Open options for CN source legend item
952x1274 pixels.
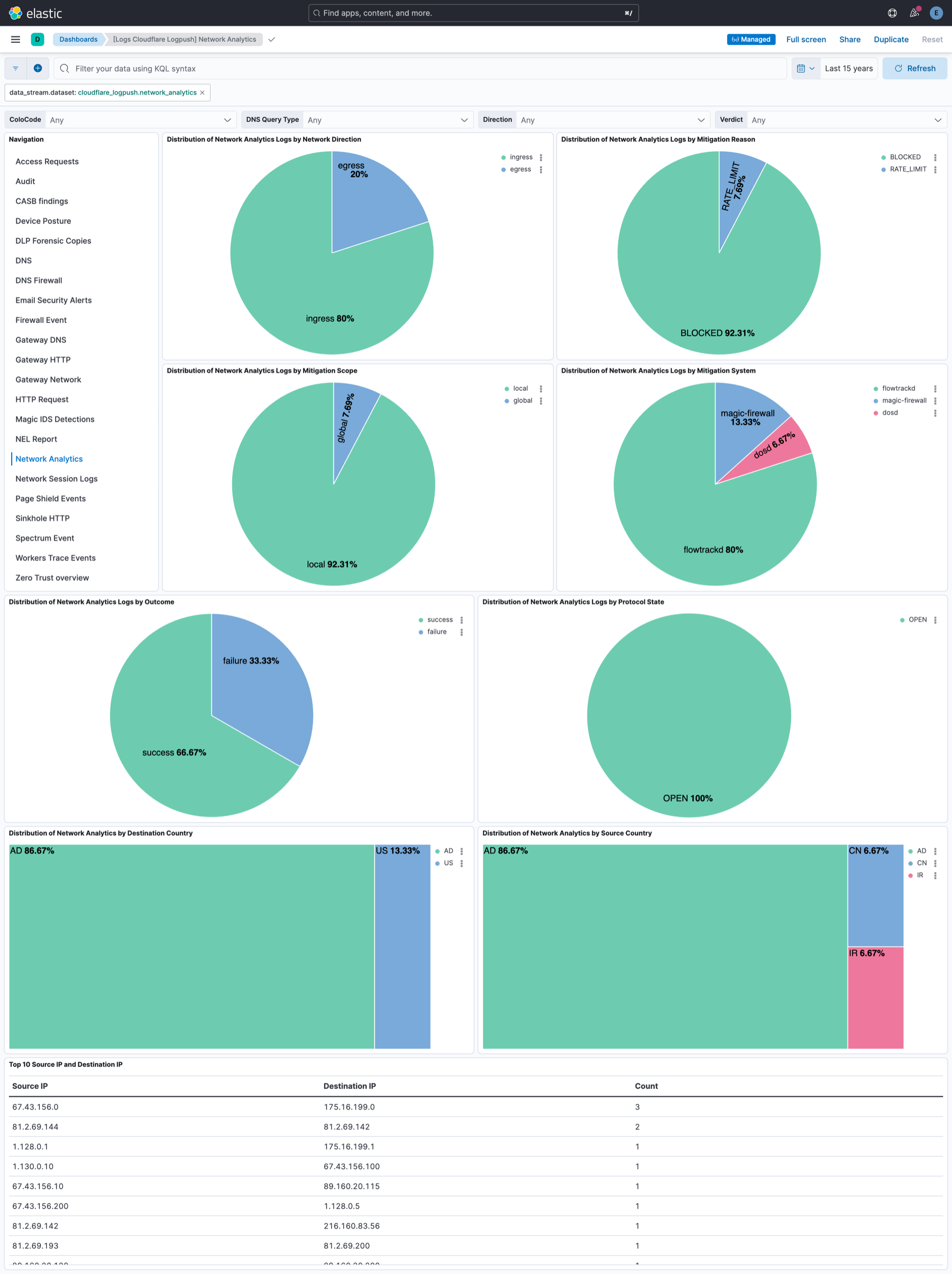pos(935,864)
